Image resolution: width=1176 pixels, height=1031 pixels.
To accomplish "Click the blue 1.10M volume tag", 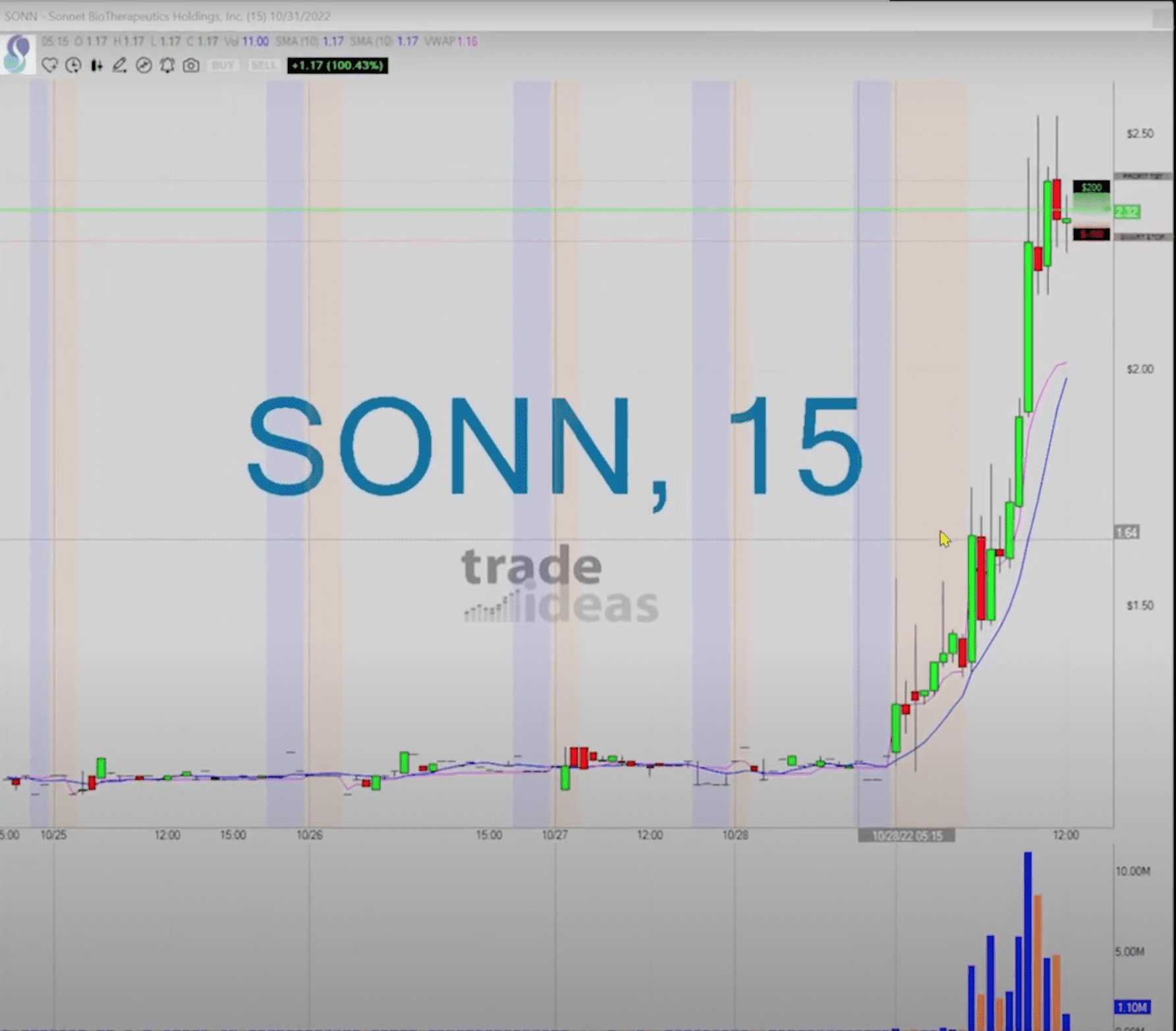I will pos(1132,1007).
